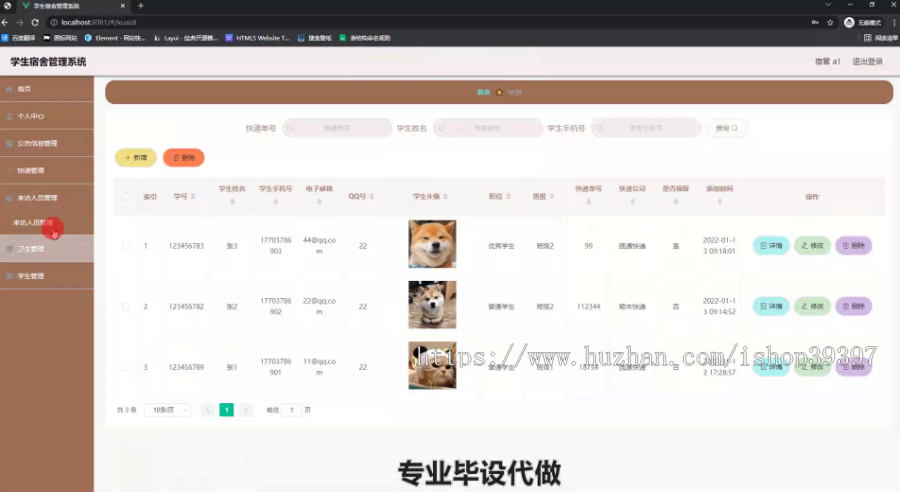Open 快递管理 sidebar menu

(46, 171)
